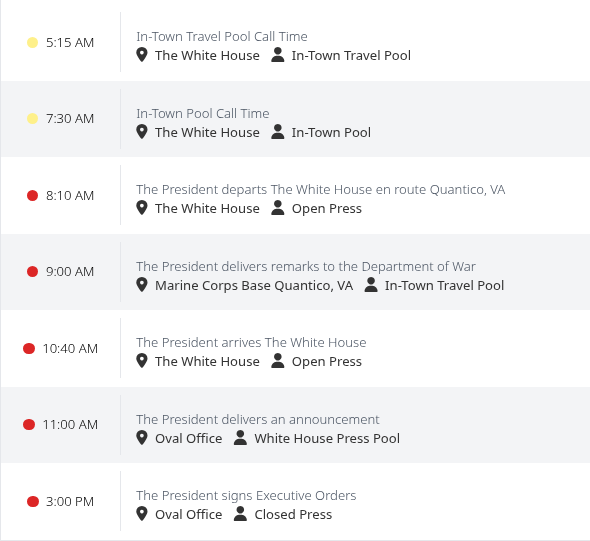The width and height of the screenshot is (590, 541).
Task: Click the person icon before In-Town Pool
Action: [x=278, y=132]
